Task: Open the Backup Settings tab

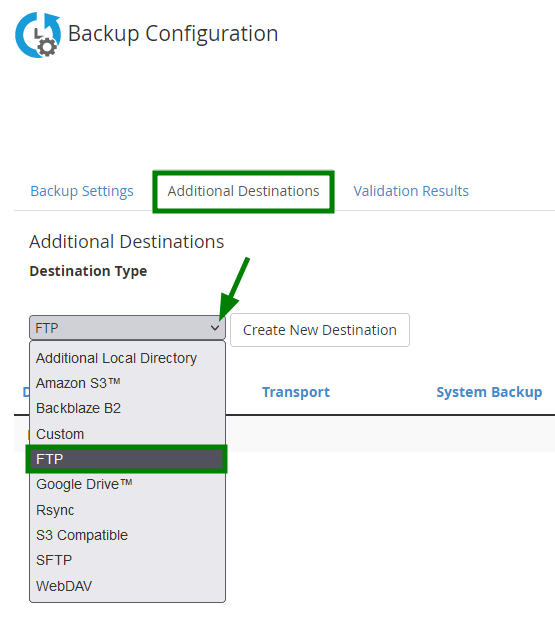Action: point(82,191)
